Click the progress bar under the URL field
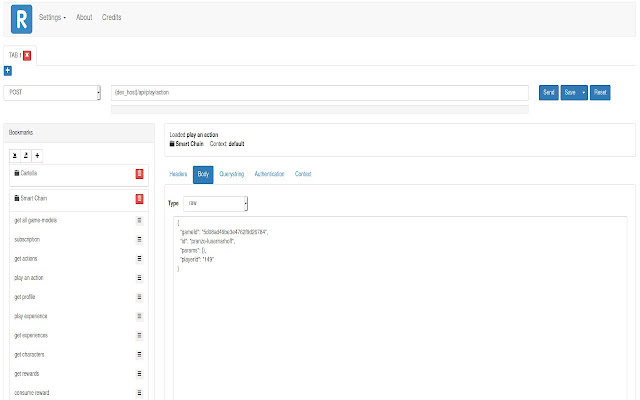This screenshot has width=640, height=400. (320, 109)
